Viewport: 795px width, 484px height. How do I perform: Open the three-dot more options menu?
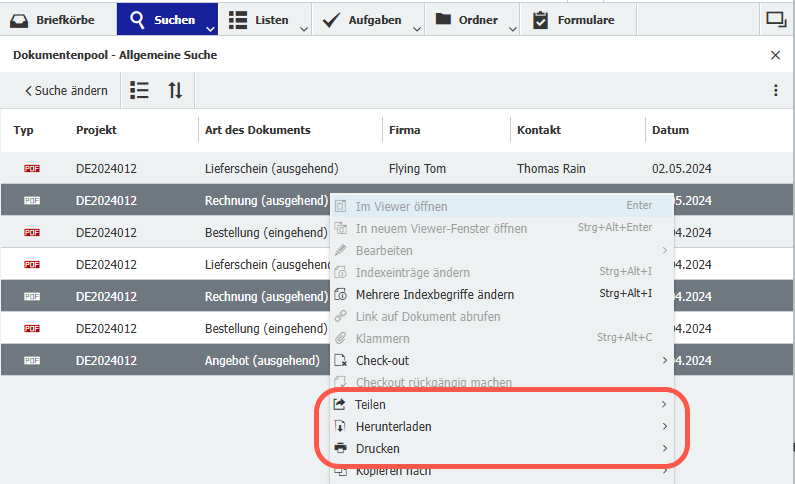click(775, 91)
